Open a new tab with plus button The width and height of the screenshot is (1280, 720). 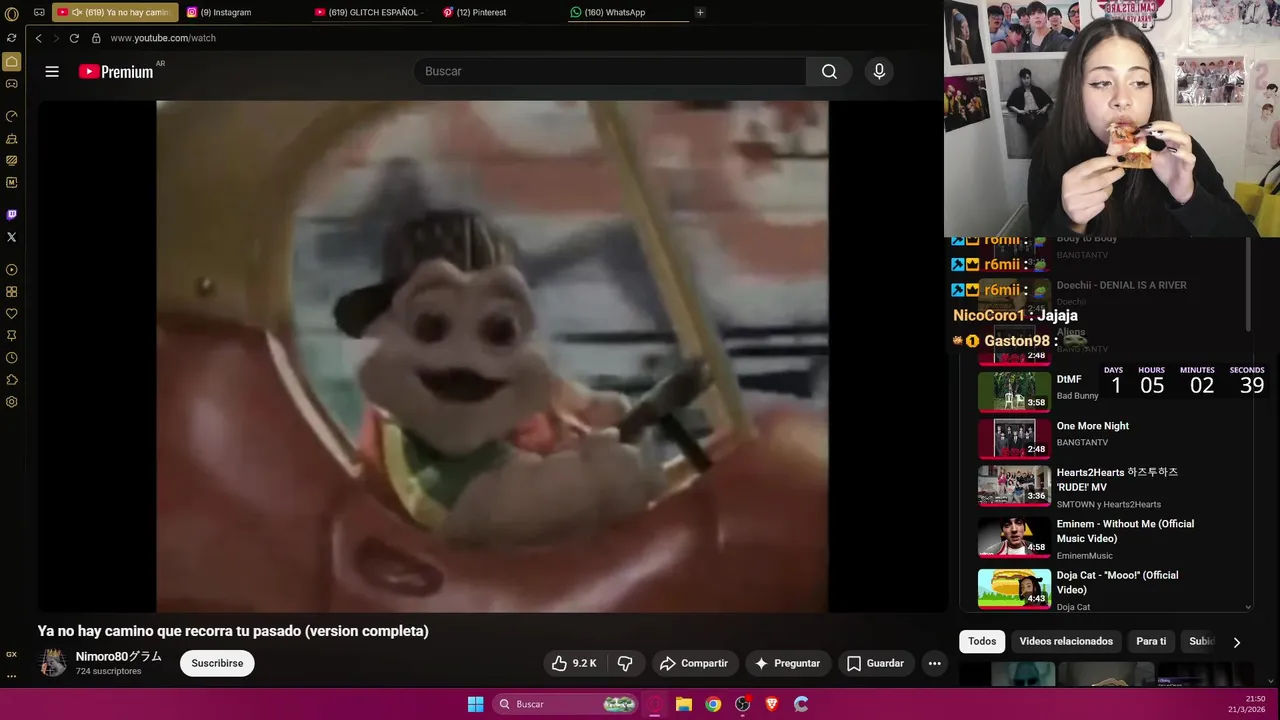(700, 12)
